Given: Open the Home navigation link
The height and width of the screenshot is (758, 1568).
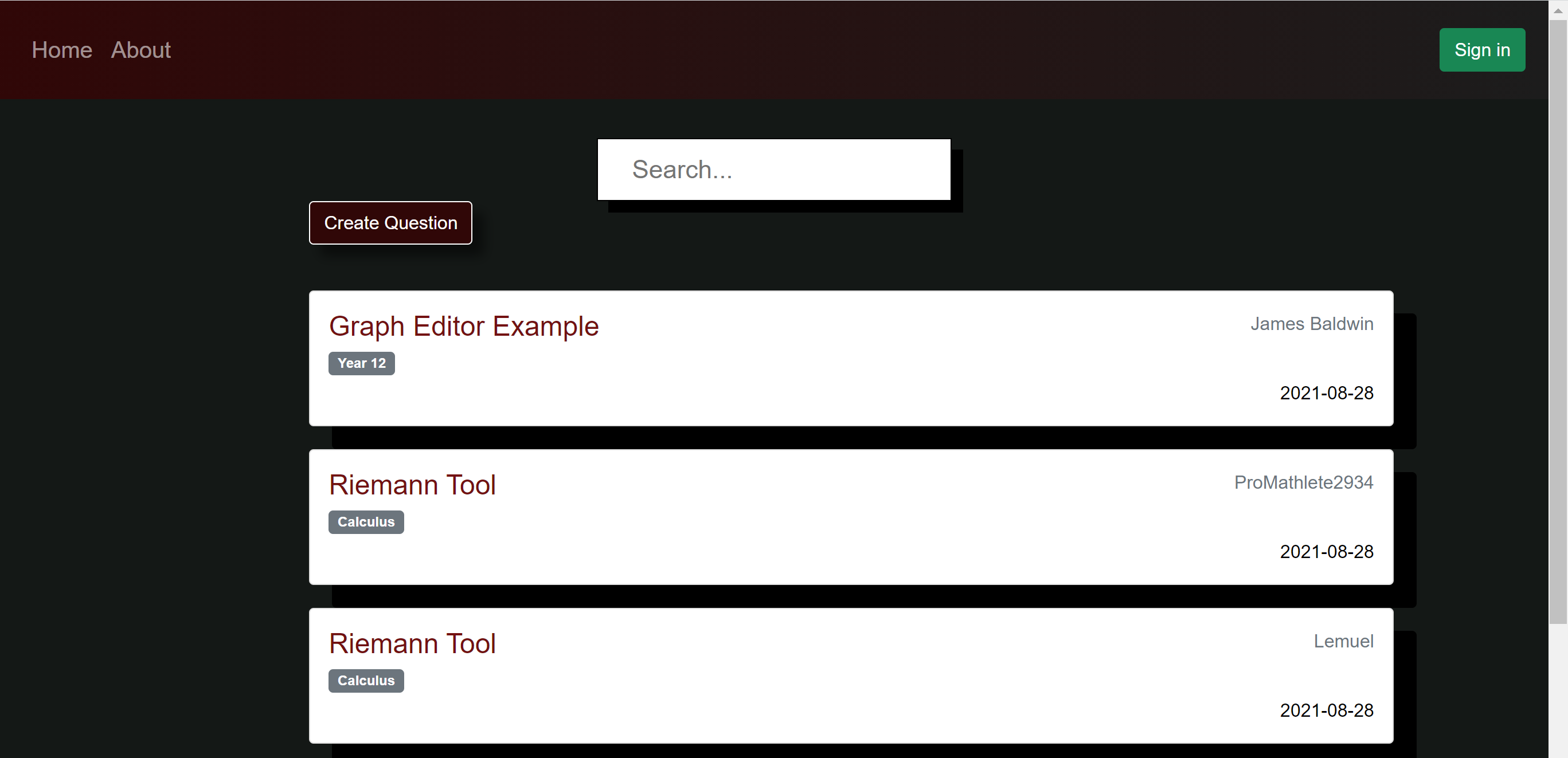Looking at the screenshot, I should pos(61,50).
